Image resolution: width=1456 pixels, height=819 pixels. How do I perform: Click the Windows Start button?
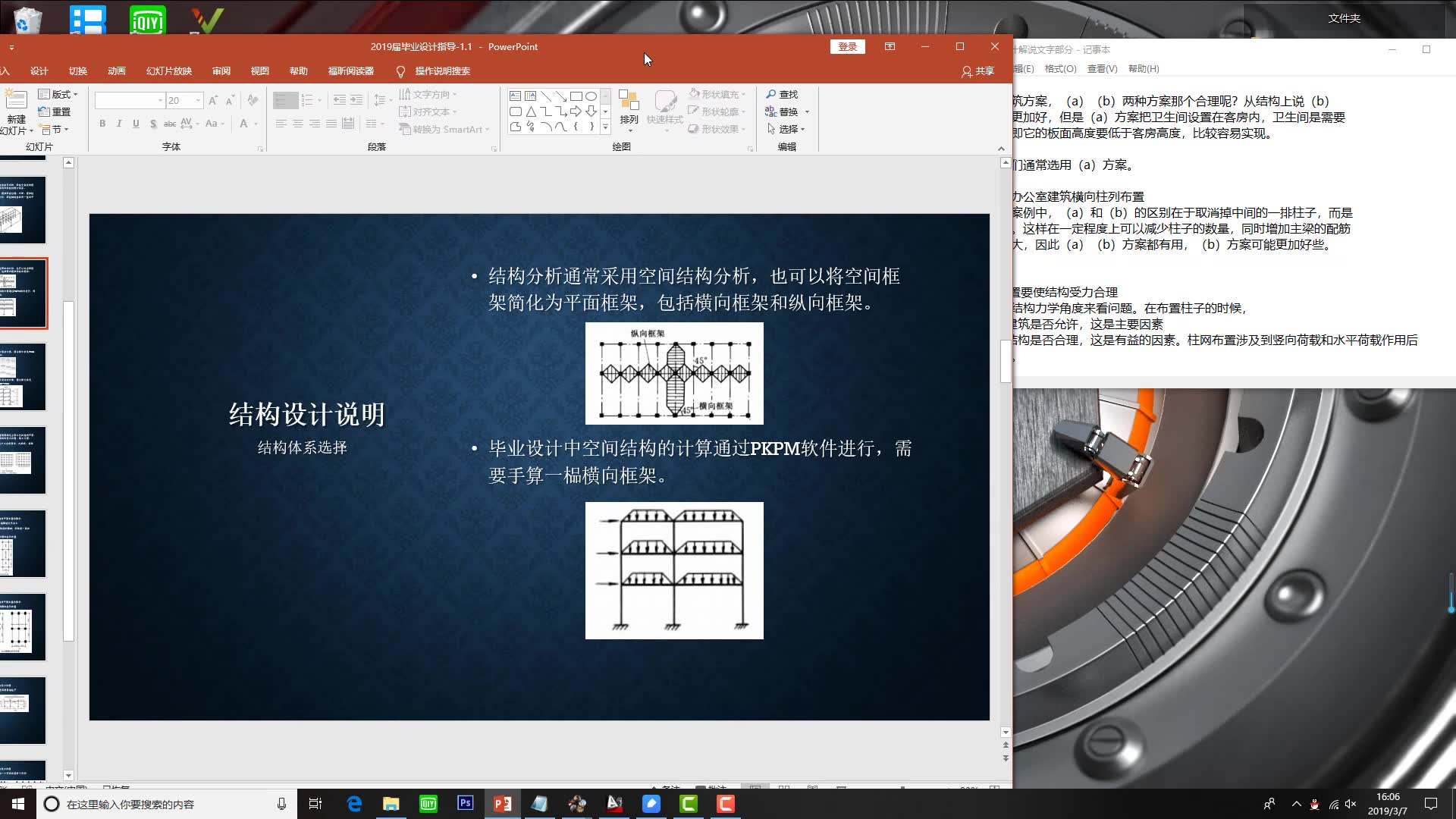tap(17, 804)
